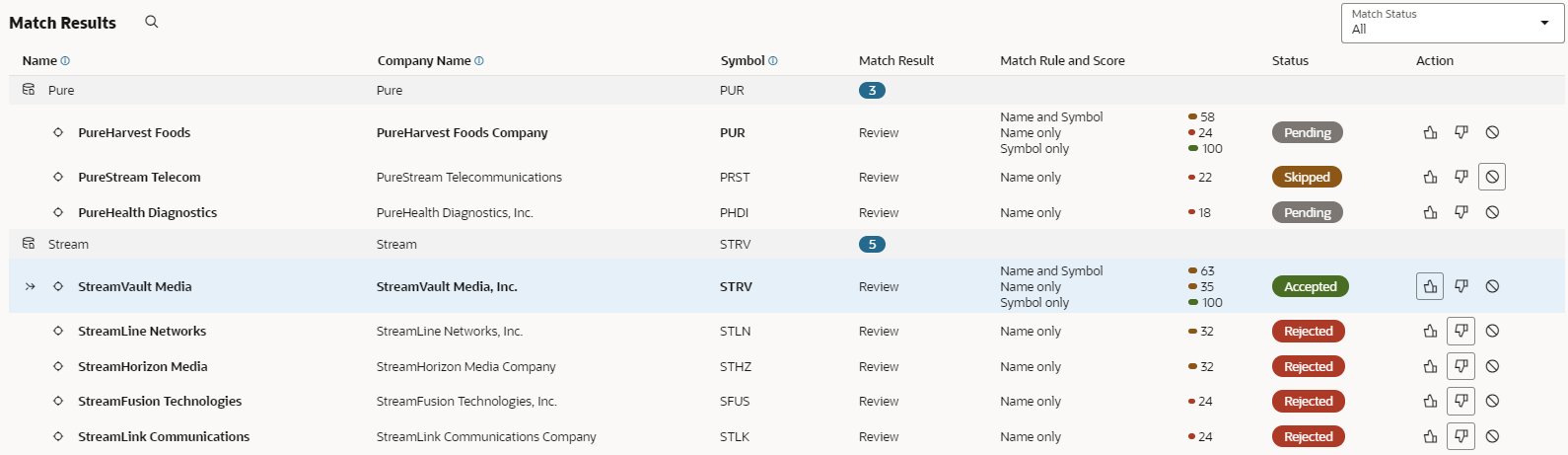
Task: Collapse the Pure group row icon
Action: [x=29, y=89]
